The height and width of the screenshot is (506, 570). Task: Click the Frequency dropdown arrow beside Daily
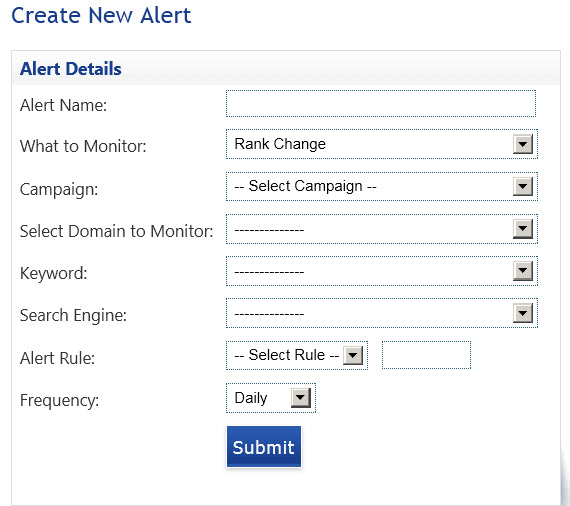pos(301,398)
